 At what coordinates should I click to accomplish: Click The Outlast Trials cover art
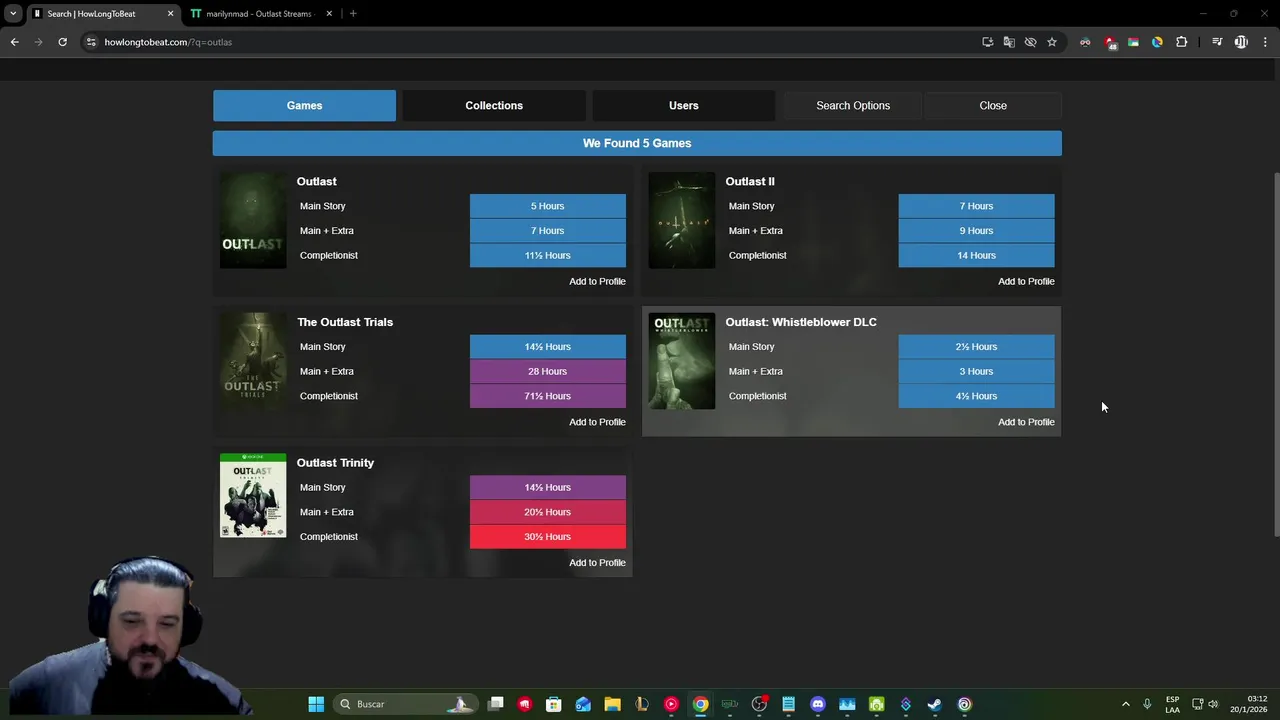pyautogui.click(x=253, y=361)
